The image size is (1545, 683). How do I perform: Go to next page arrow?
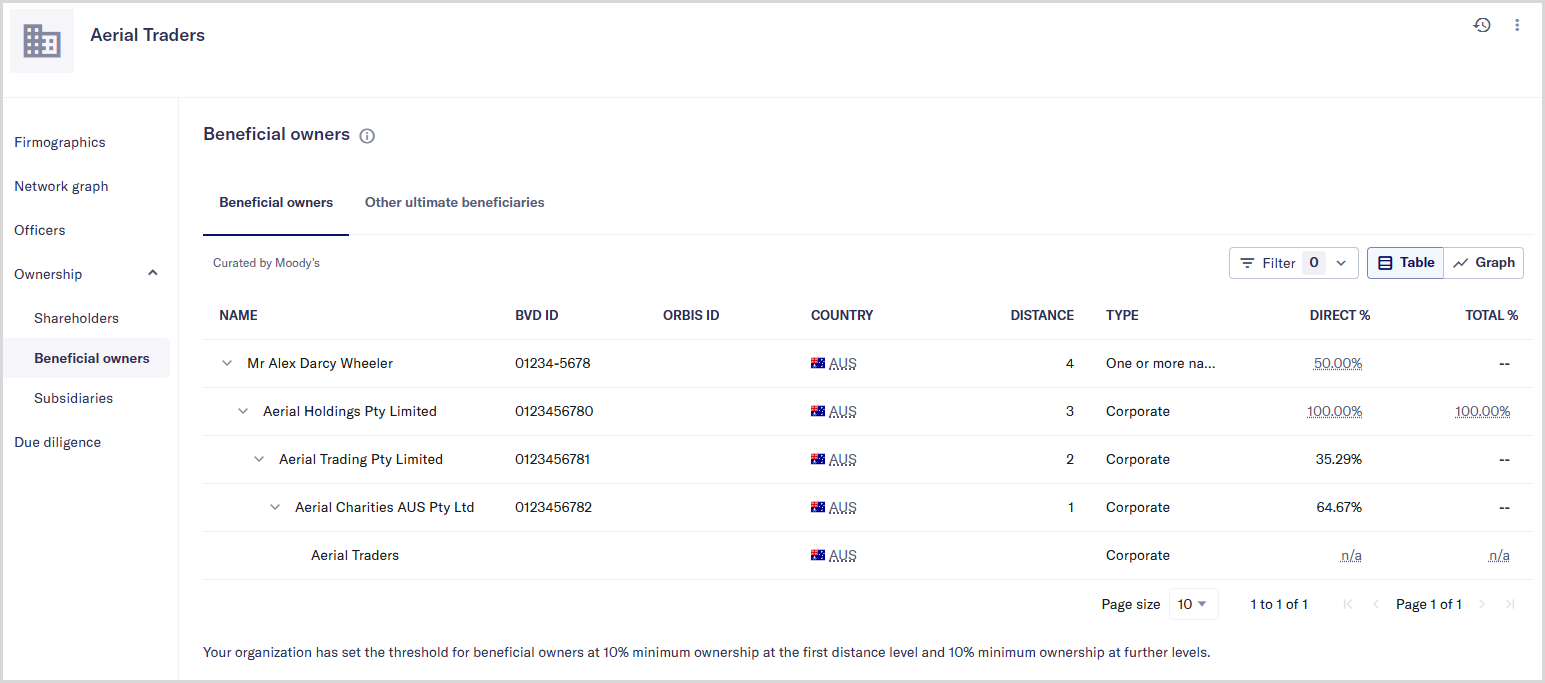1482,604
